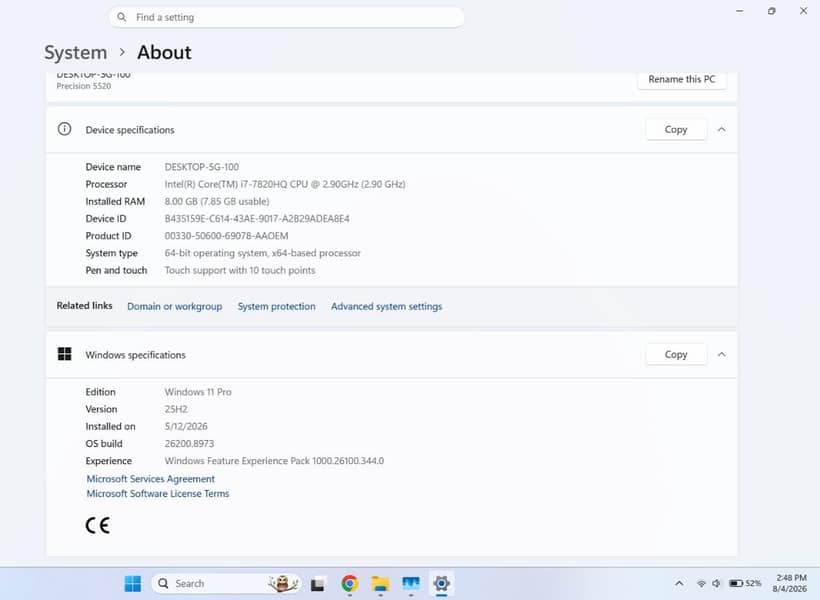This screenshot has width=820, height=600.
Task: Click the taskbar Search box
Action: tap(226, 583)
